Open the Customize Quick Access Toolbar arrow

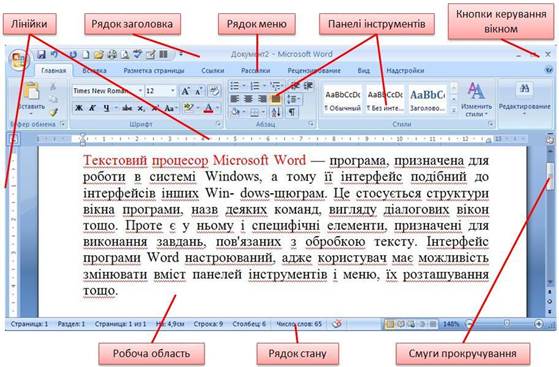click(181, 55)
